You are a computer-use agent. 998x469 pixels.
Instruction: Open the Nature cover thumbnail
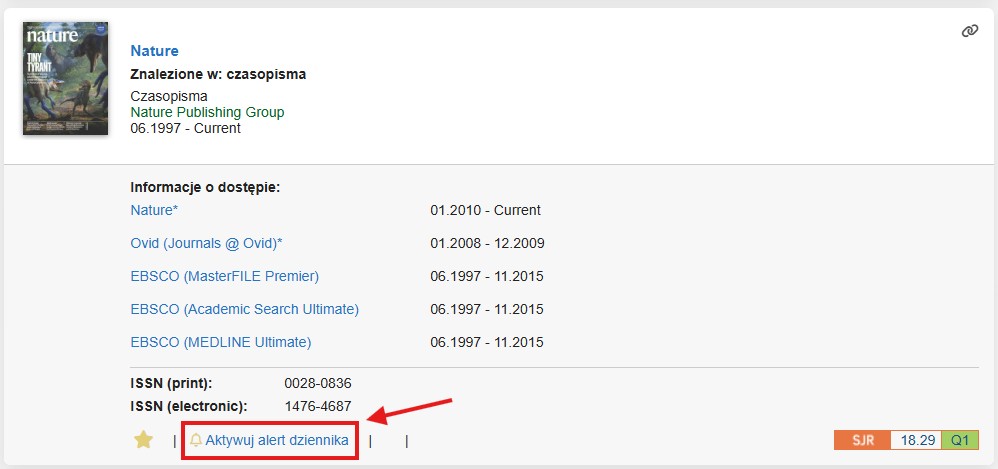click(65, 78)
